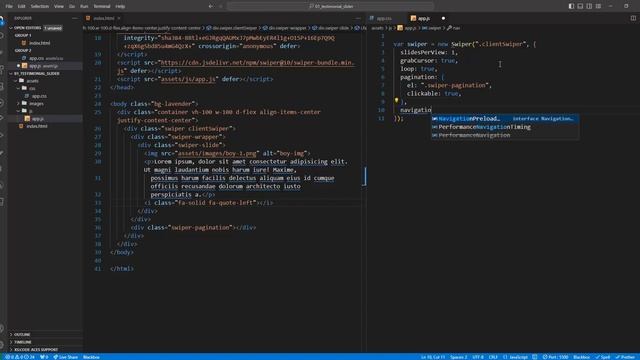Open app.js in the js folder
The height and width of the screenshot is (360, 640).
[x=37, y=119]
